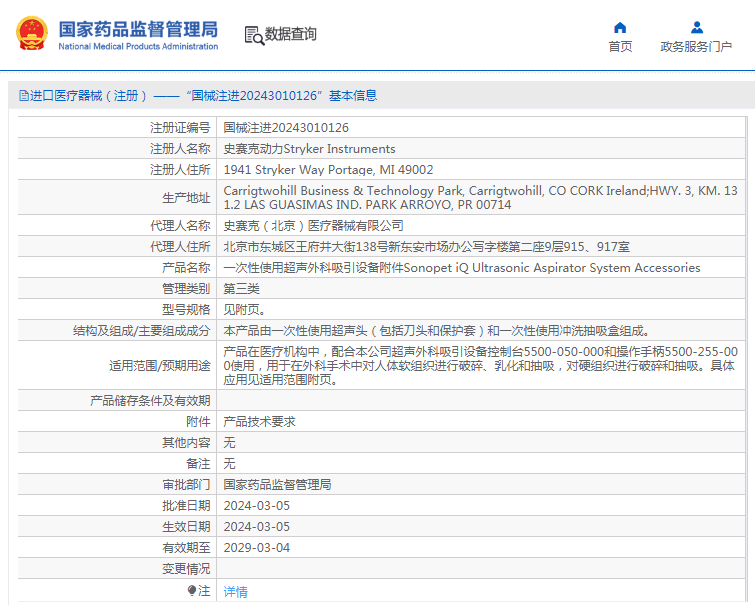Select the 生效日期 value 2024-03-05
Viewport: 755px width, 605px height.
pos(257,526)
